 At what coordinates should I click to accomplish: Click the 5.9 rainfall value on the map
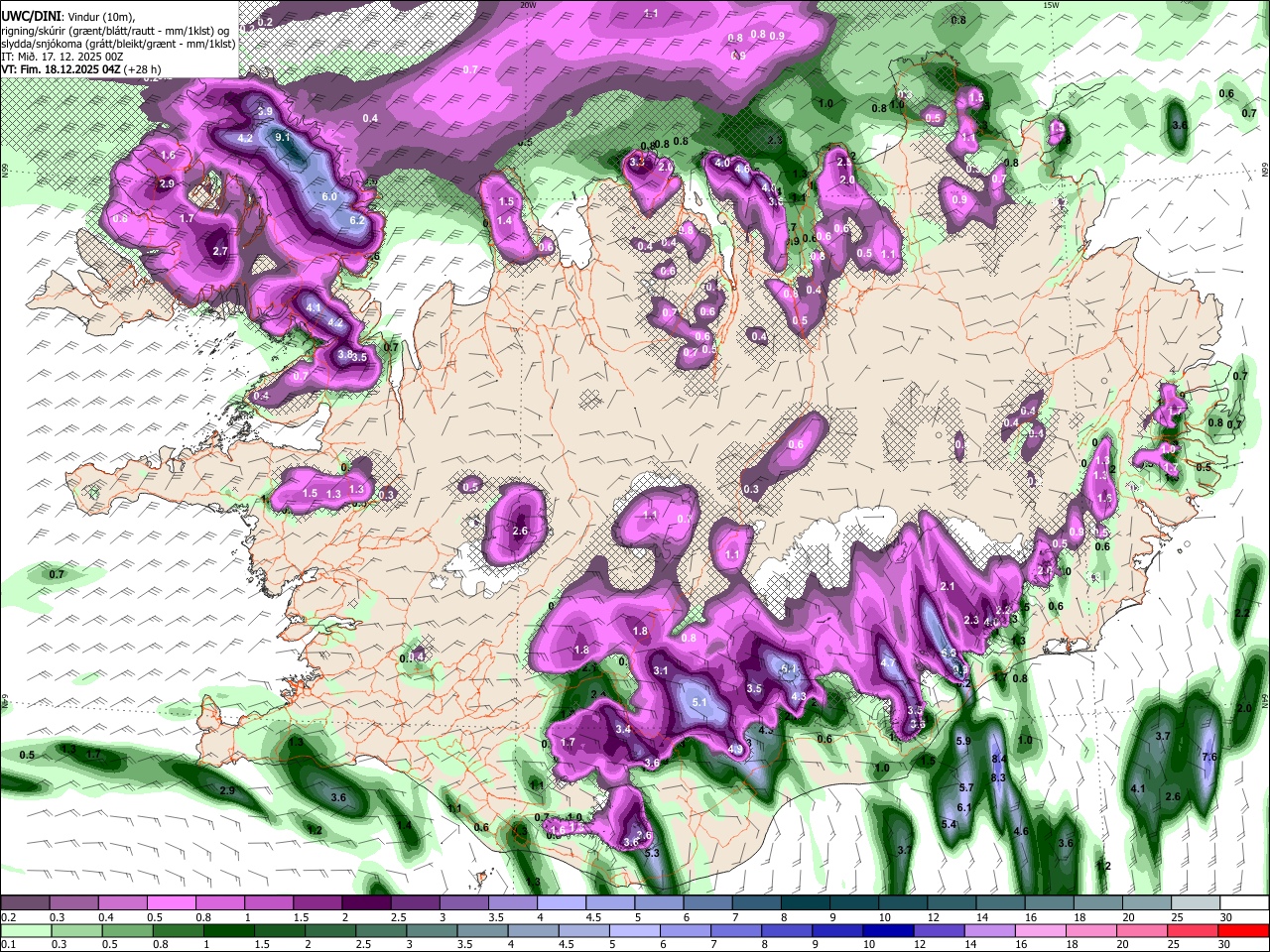(x=962, y=741)
